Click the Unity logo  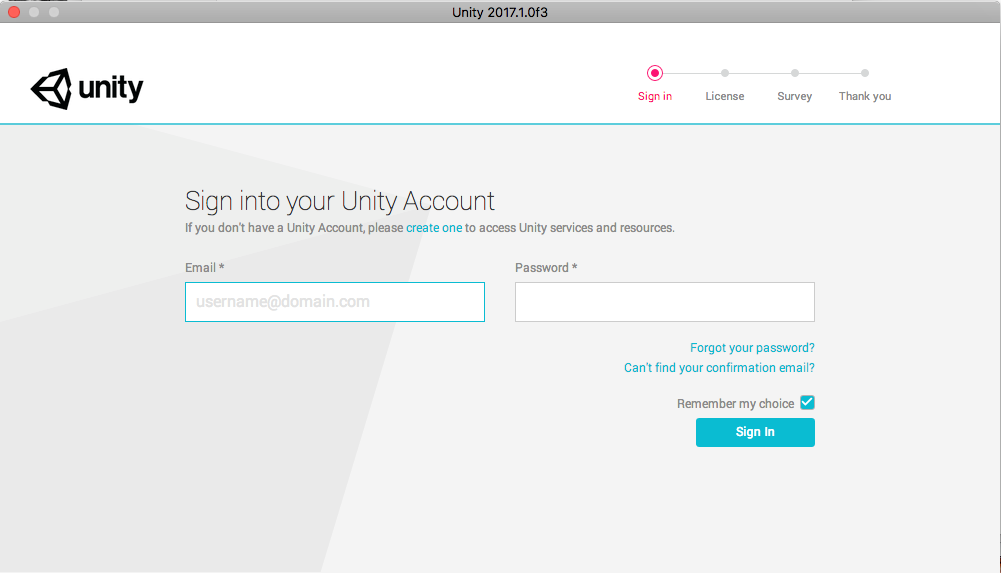pyautogui.click(x=87, y=89)
